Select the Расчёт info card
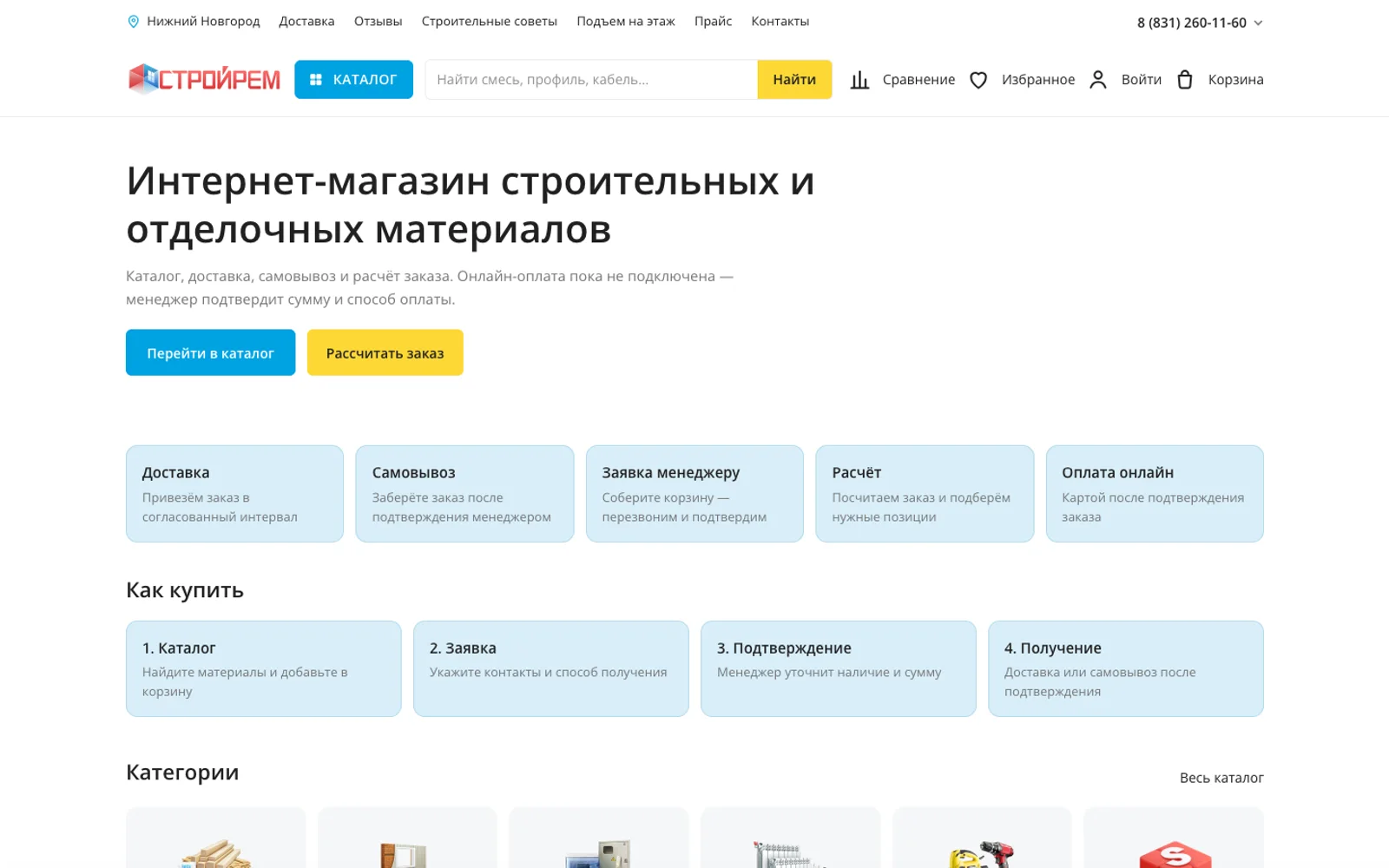This screenshot has width=1389, height=868. point(925,494)
